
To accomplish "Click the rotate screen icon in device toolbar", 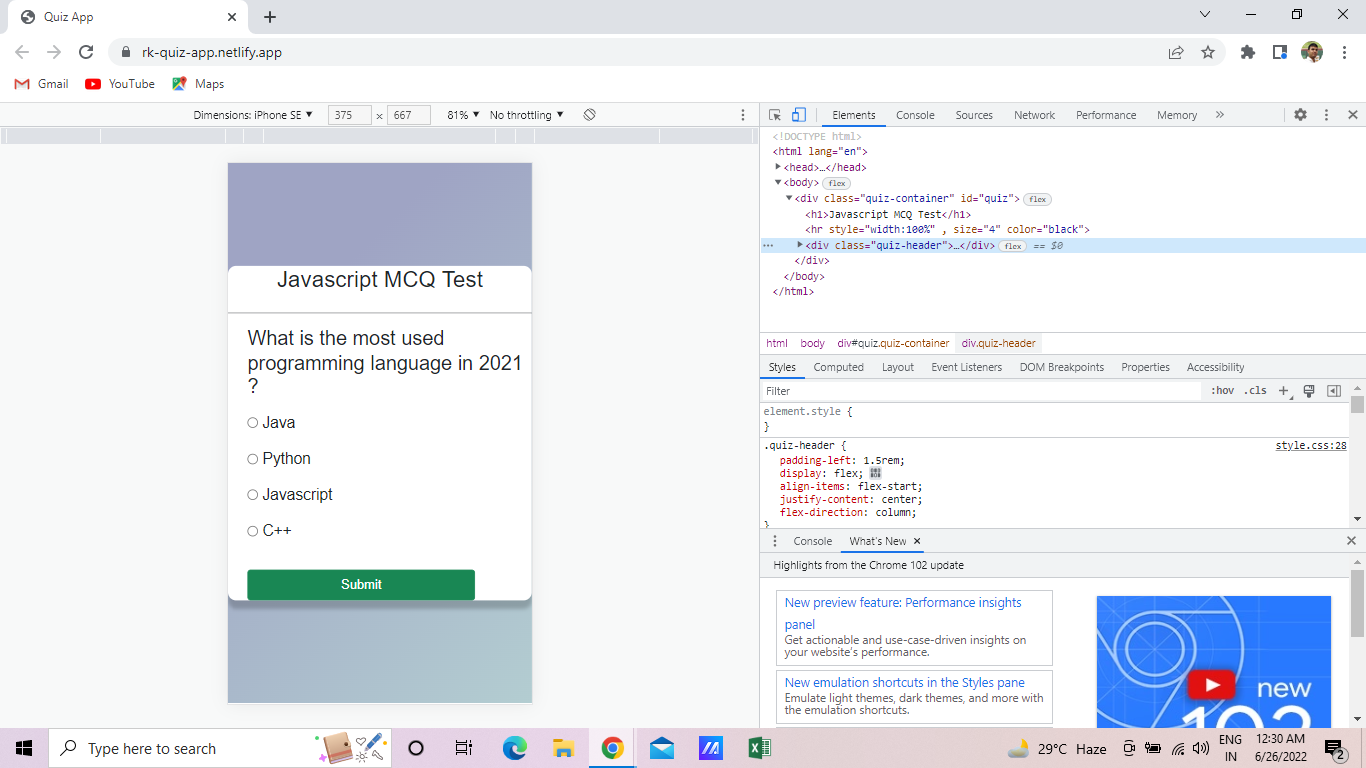I will click(589, 114).
